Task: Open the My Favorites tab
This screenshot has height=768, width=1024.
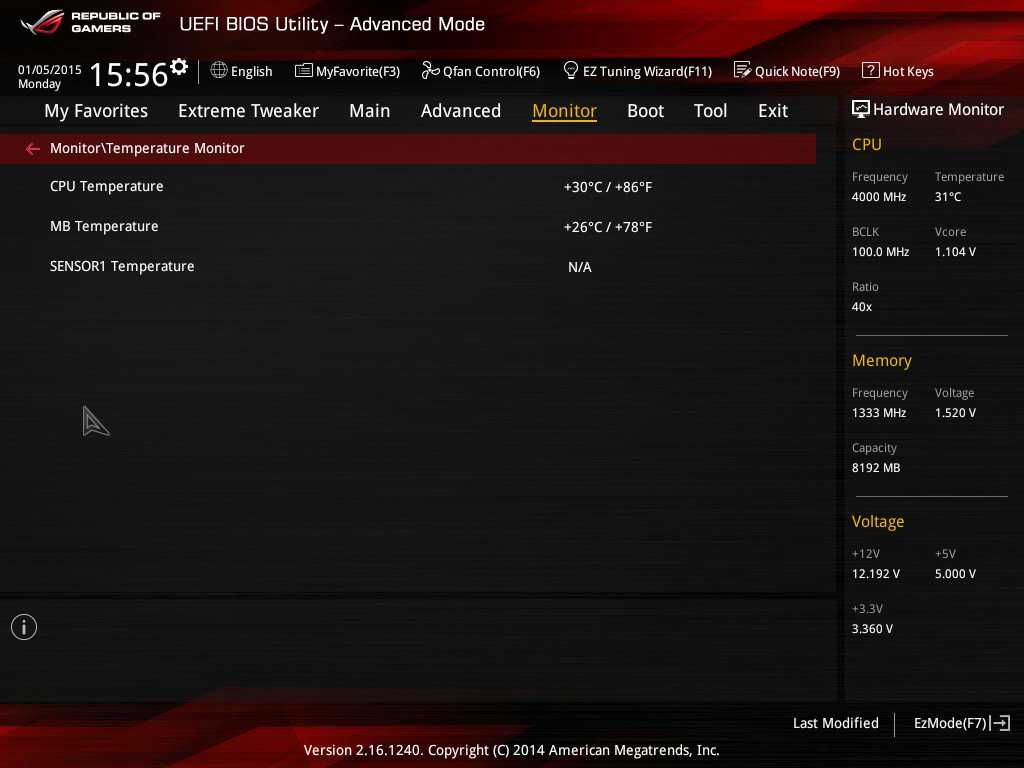Action: pyautogui.click(x=96, y=111)
